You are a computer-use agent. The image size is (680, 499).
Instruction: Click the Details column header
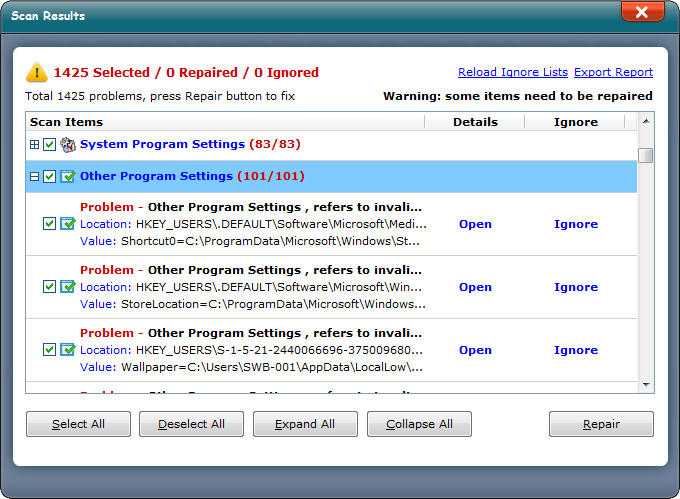pyautogui.click(x=475, y=122)
